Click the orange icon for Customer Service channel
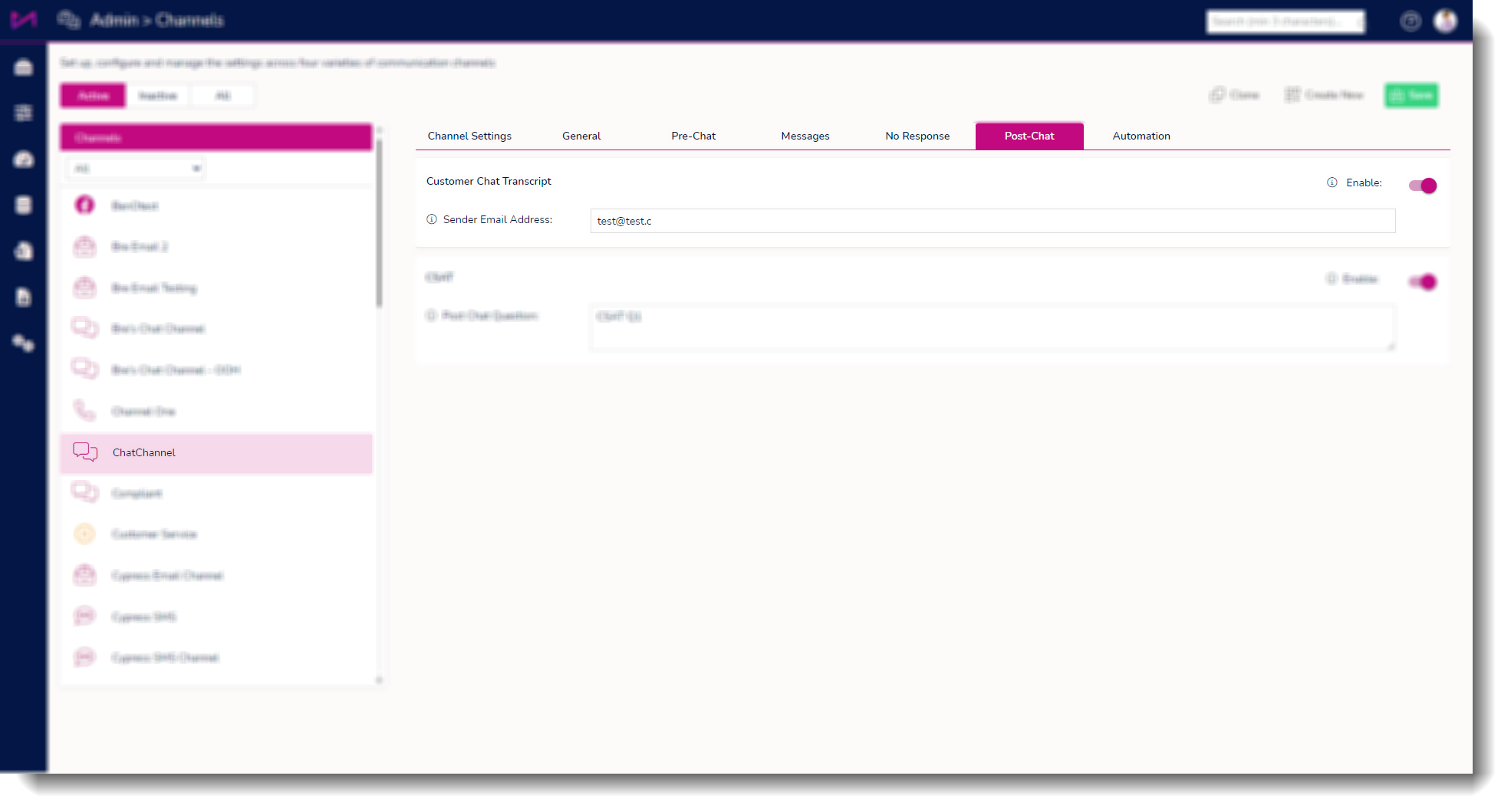Image resolution: width=1511 pixels, height=812 pixels. (85, 534)
